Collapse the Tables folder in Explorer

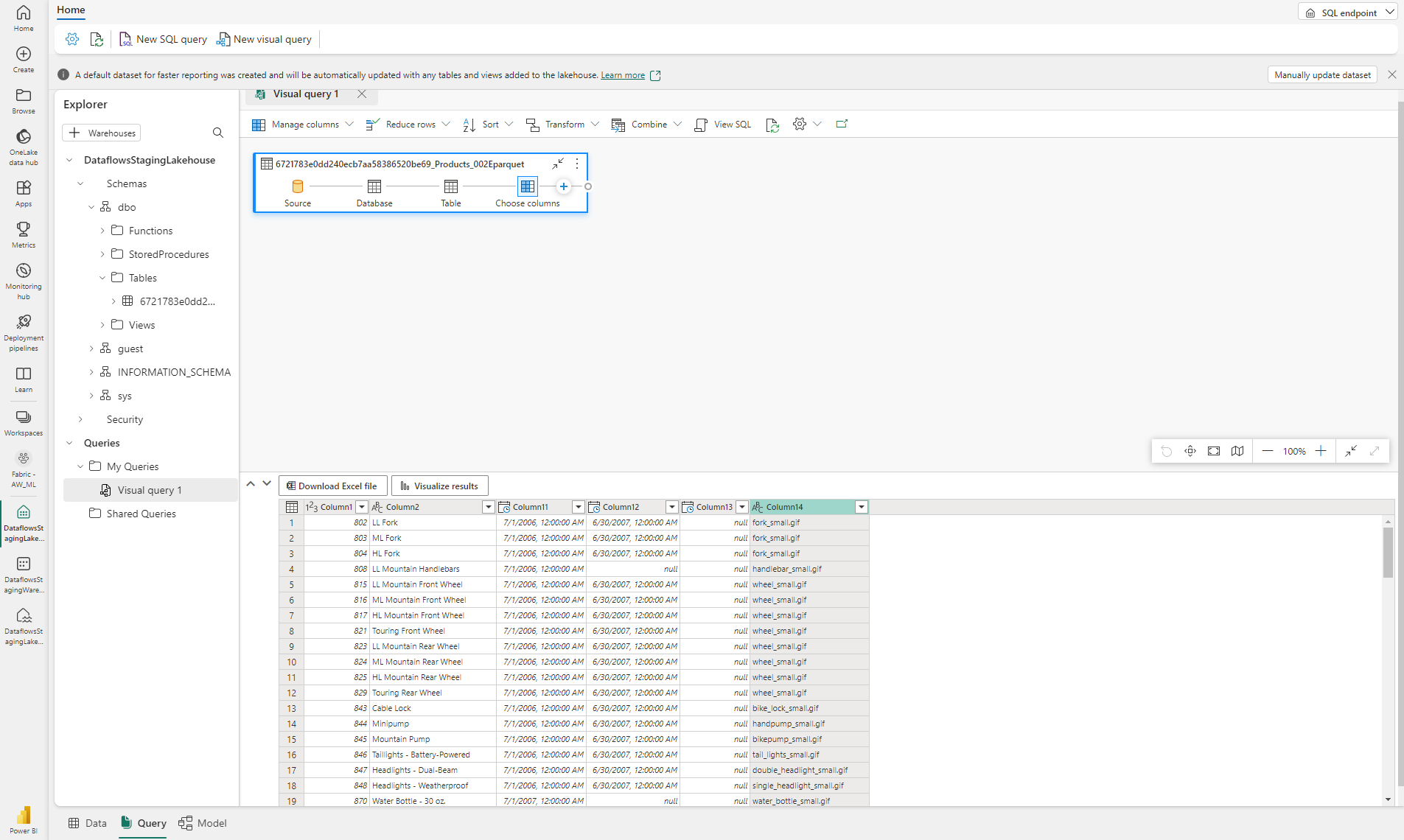[x=102, y=278]
